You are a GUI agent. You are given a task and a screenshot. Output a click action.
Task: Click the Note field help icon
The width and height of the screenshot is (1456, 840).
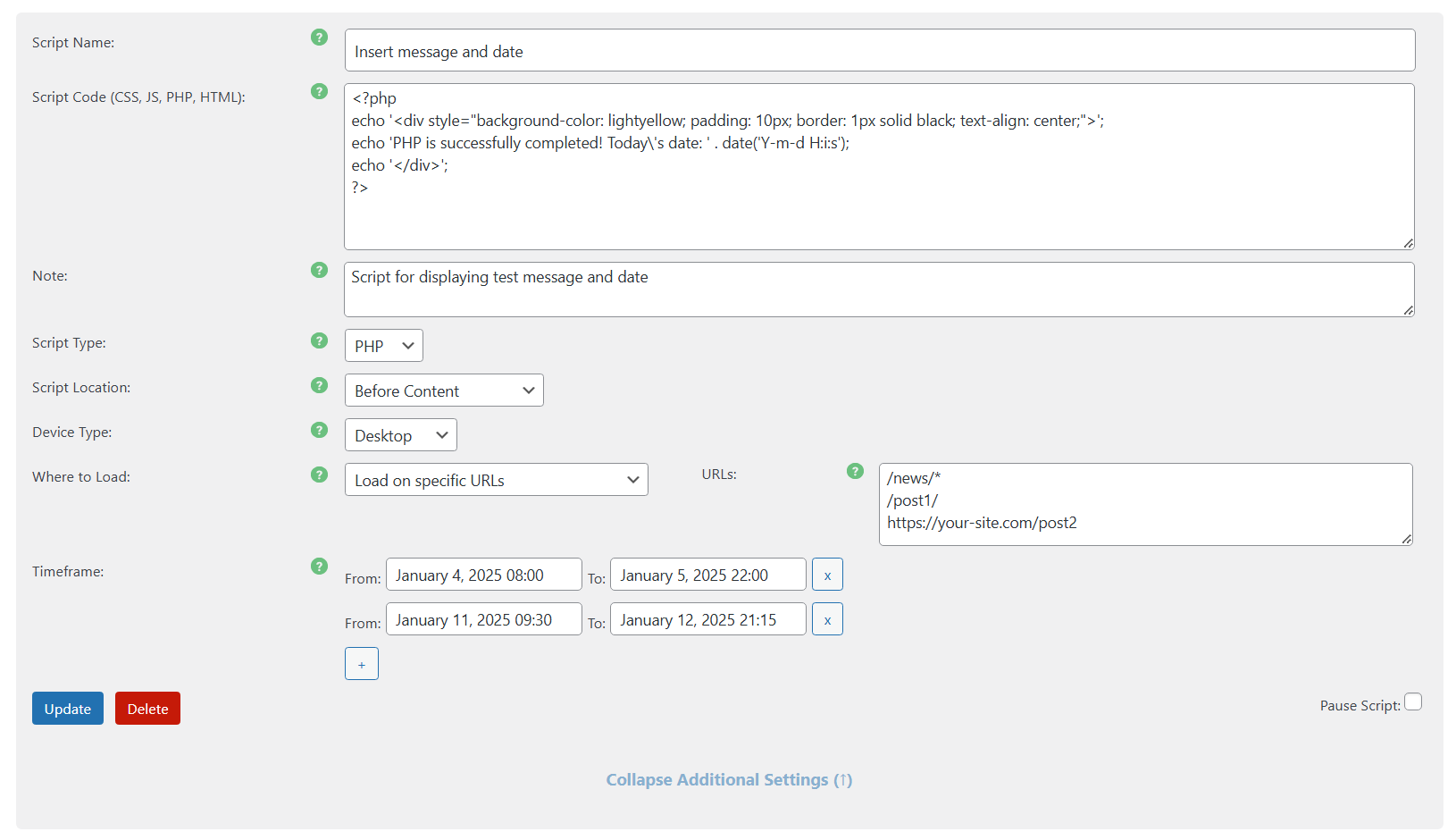pyautogui.click(x=319, y=270)
